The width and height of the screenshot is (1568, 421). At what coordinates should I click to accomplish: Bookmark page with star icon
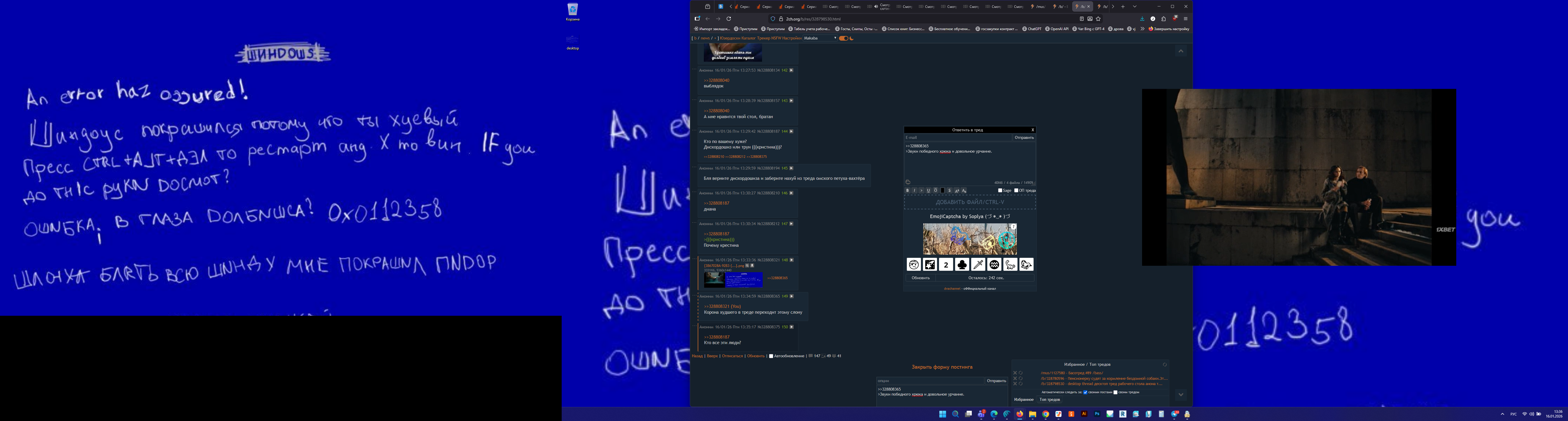tap(1098, 19)
